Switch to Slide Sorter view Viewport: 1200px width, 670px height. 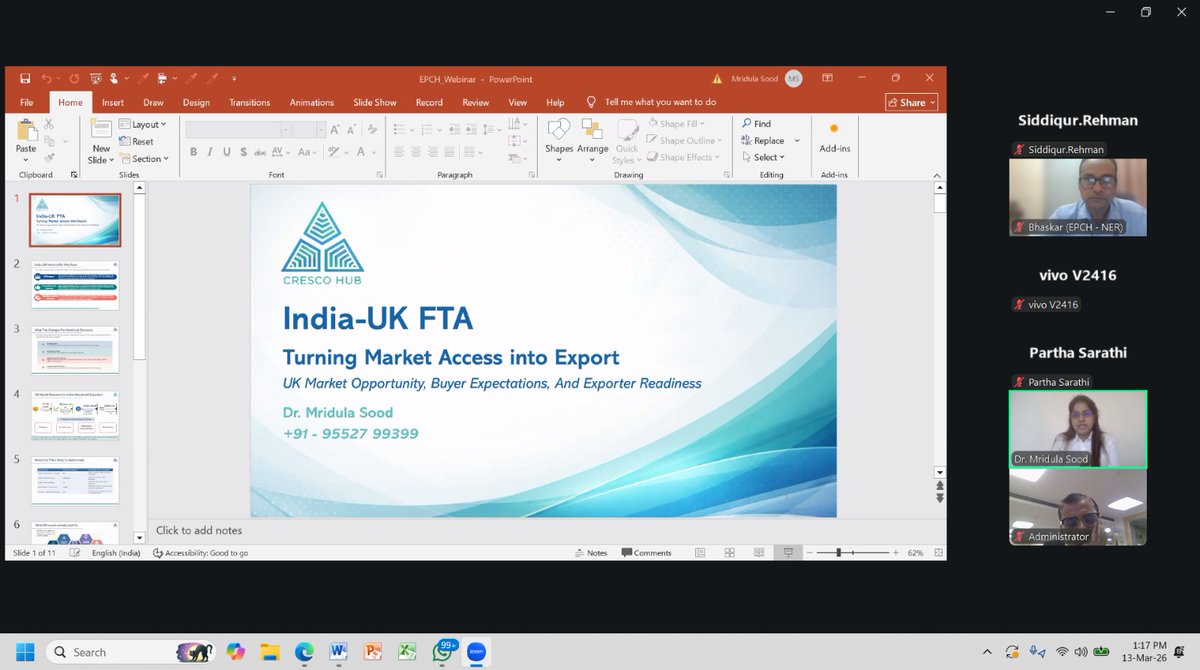point(729,552)
